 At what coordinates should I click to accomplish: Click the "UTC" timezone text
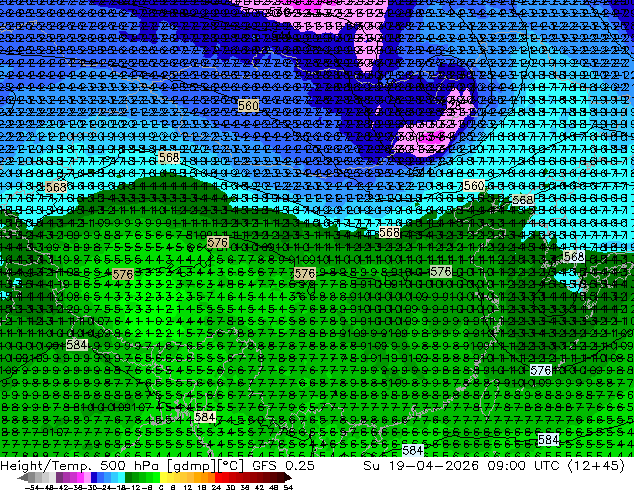tap(547, 465)
